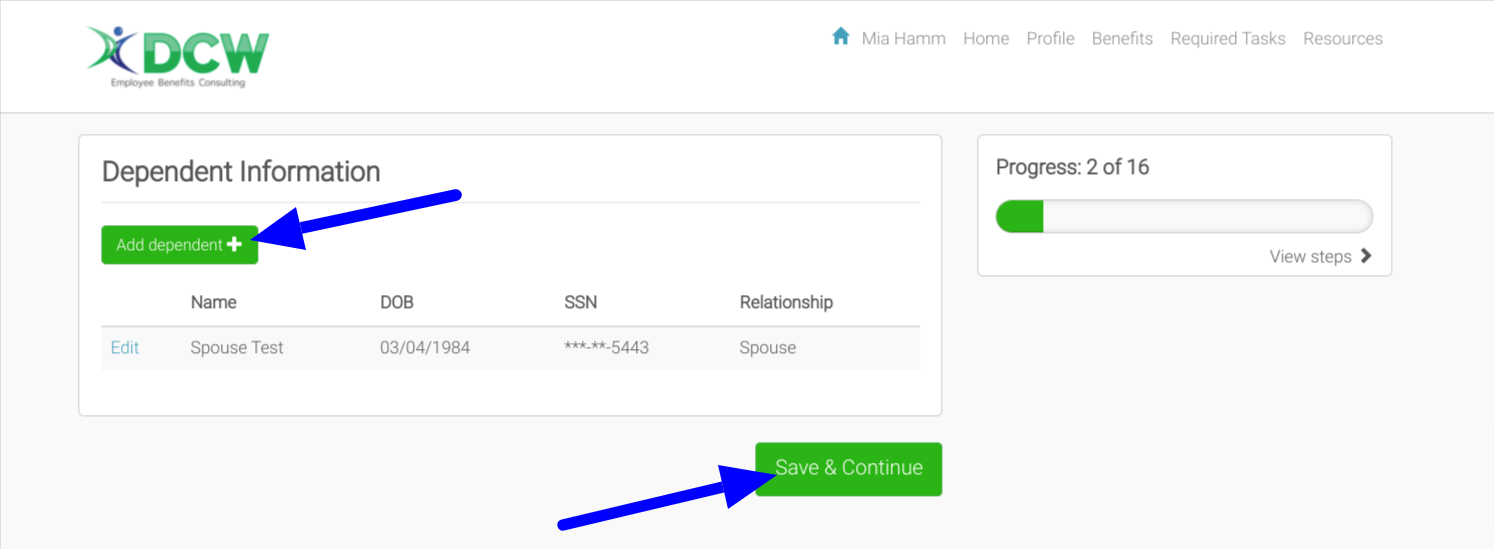Go to the Home nav item

click(985, 39)
